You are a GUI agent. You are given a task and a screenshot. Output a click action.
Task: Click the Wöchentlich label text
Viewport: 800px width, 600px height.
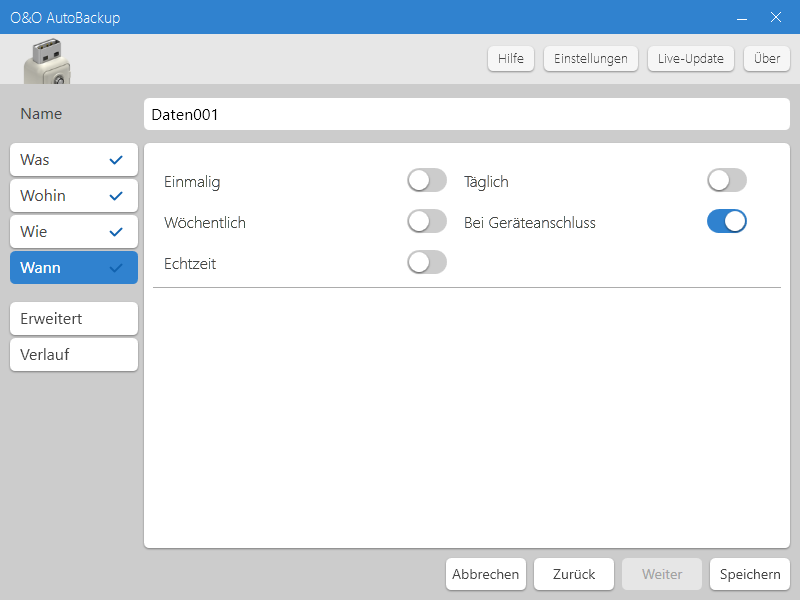click(205, 222)
